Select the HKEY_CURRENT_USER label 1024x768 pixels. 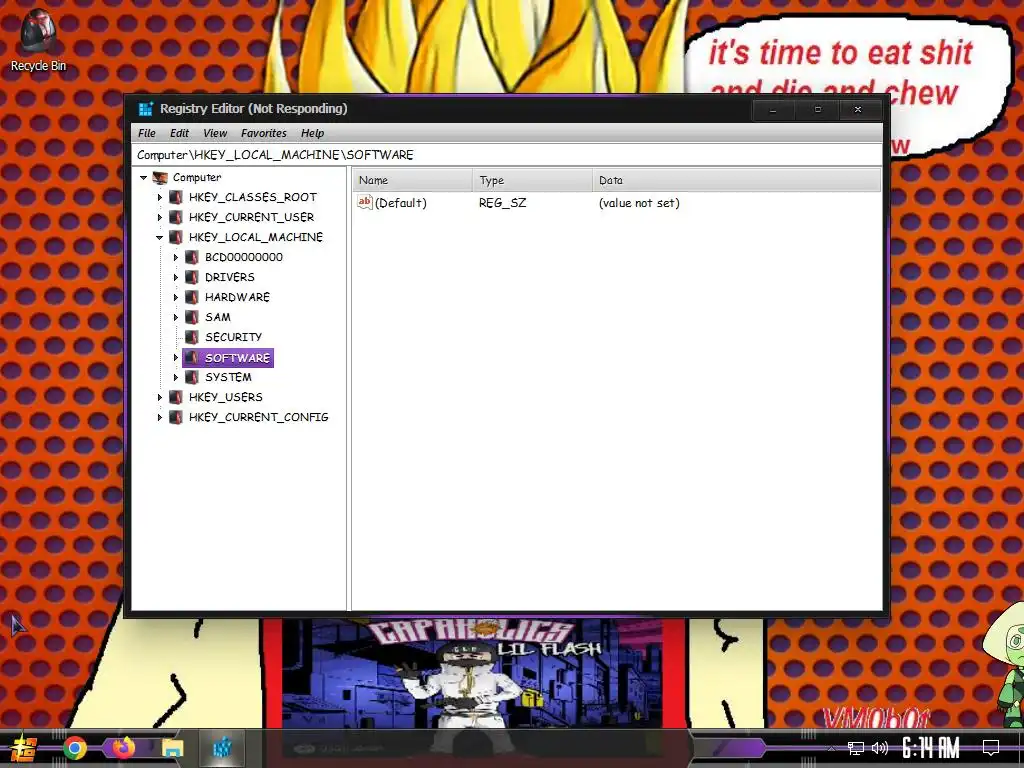(251, 217)
